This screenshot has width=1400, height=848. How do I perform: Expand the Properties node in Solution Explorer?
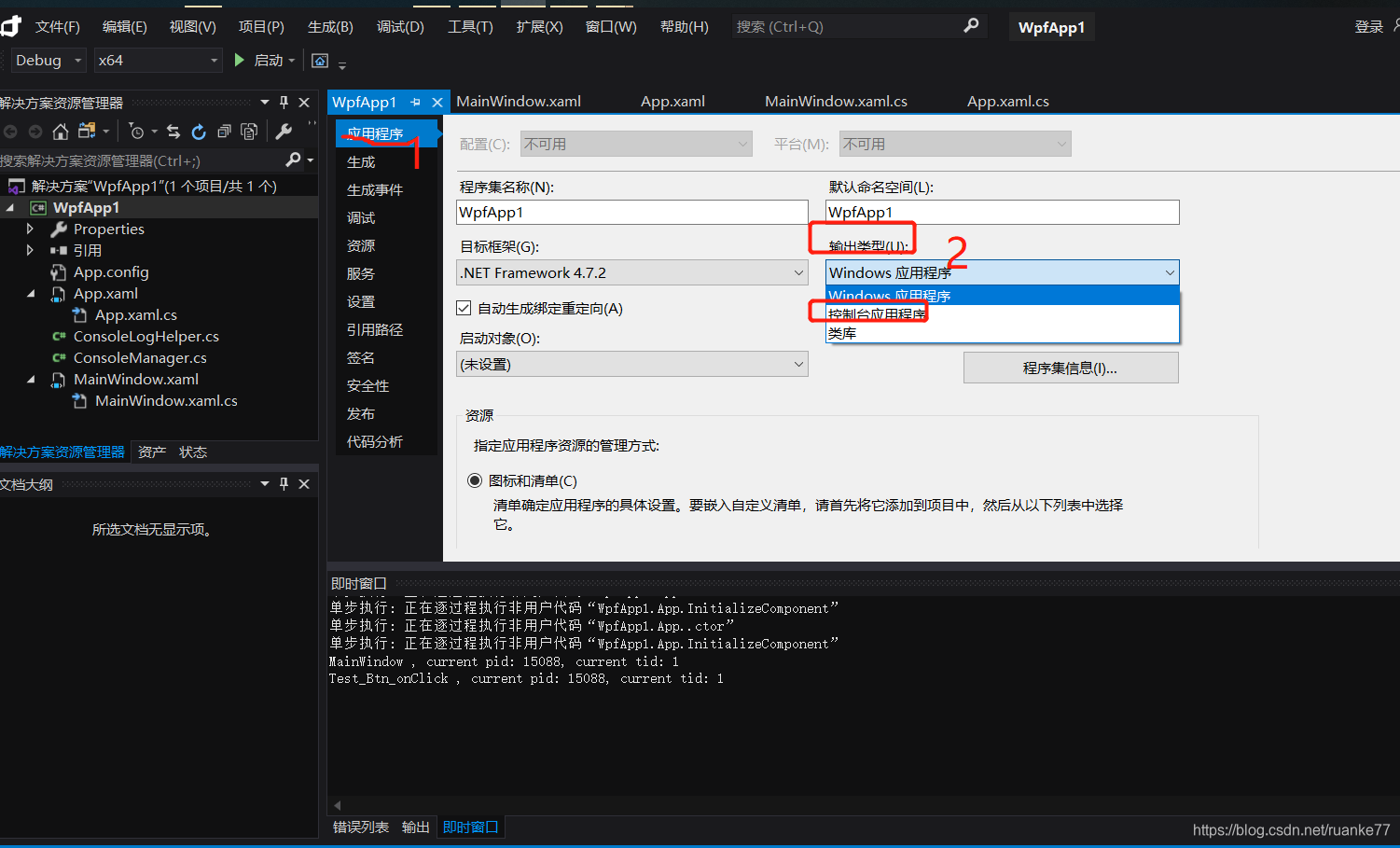click(x=30, y=229)
